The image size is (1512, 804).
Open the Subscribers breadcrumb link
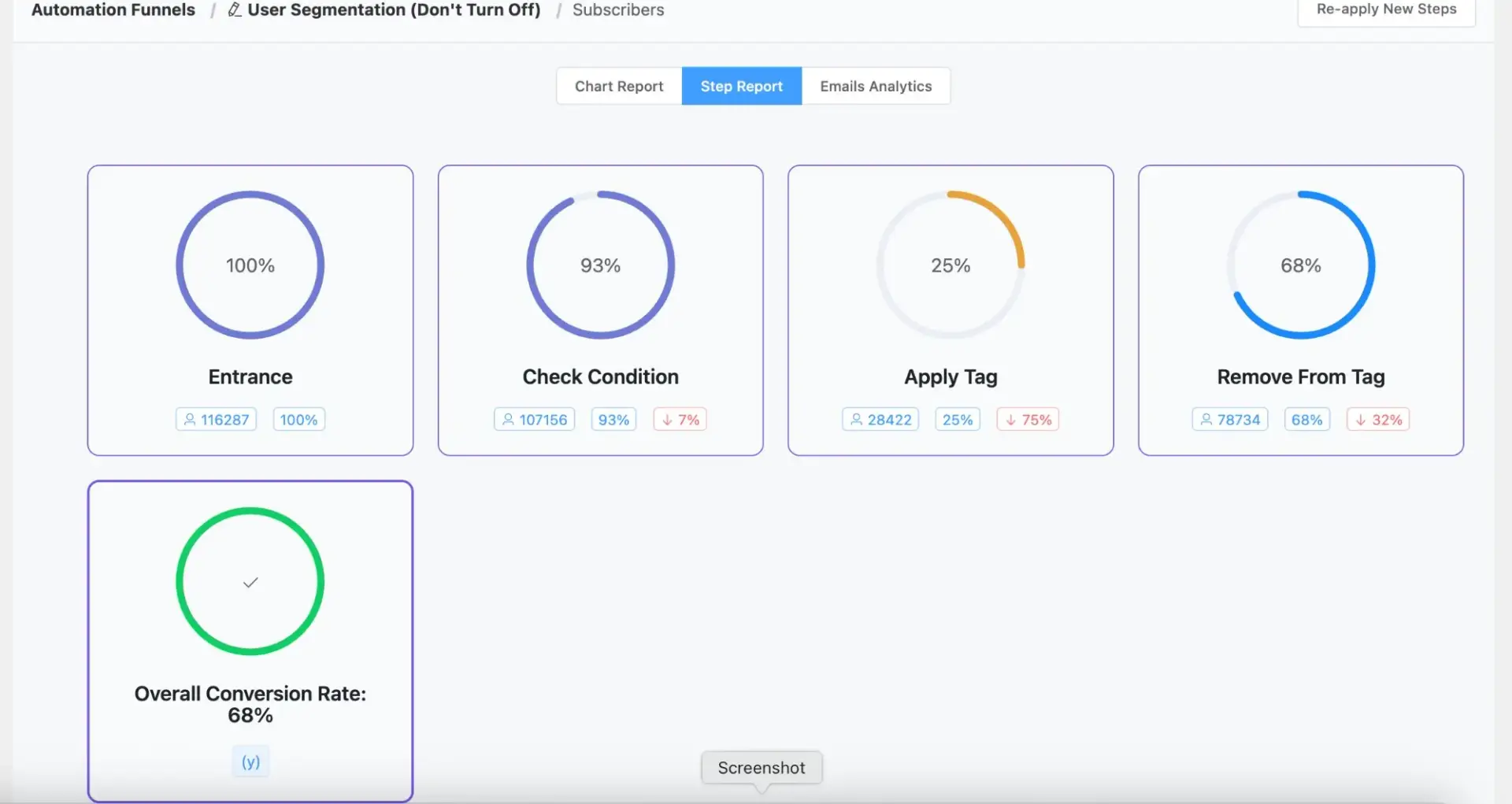coord(617,10)
